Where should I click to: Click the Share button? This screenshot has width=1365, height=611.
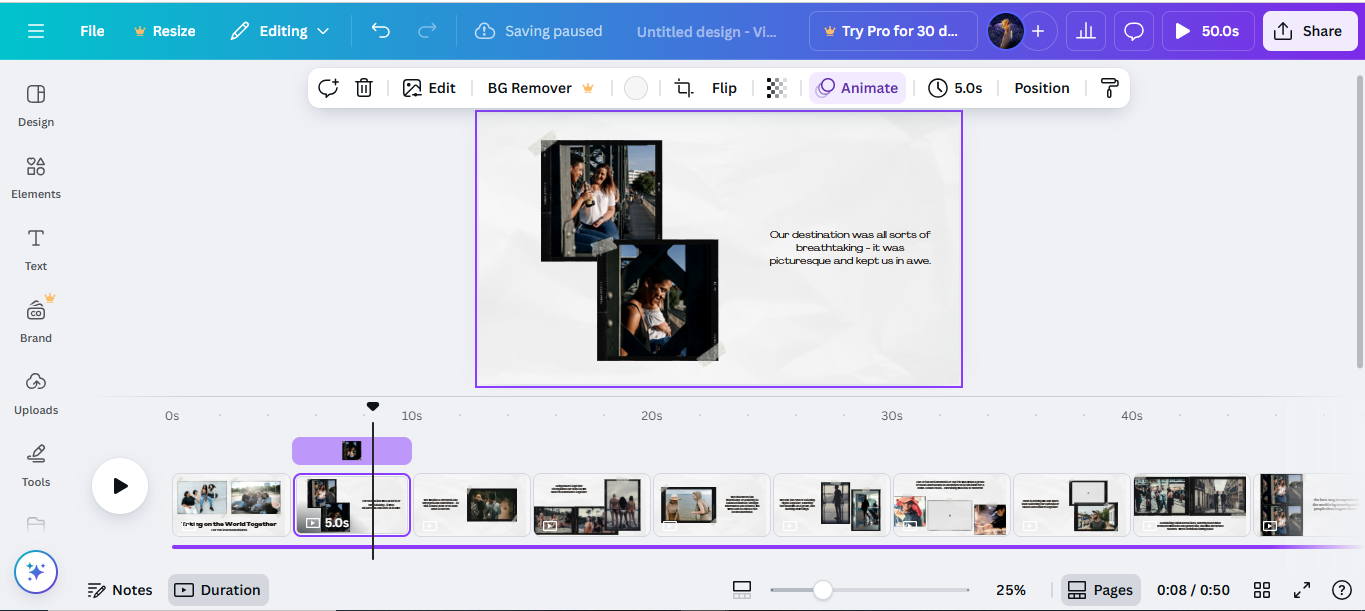(1310, 31)
